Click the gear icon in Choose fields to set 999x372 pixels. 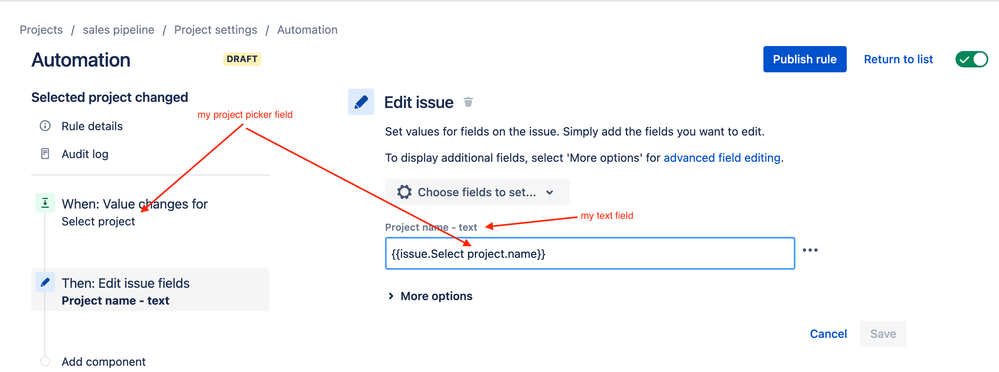pyautogui.click(x=404, y=192)
